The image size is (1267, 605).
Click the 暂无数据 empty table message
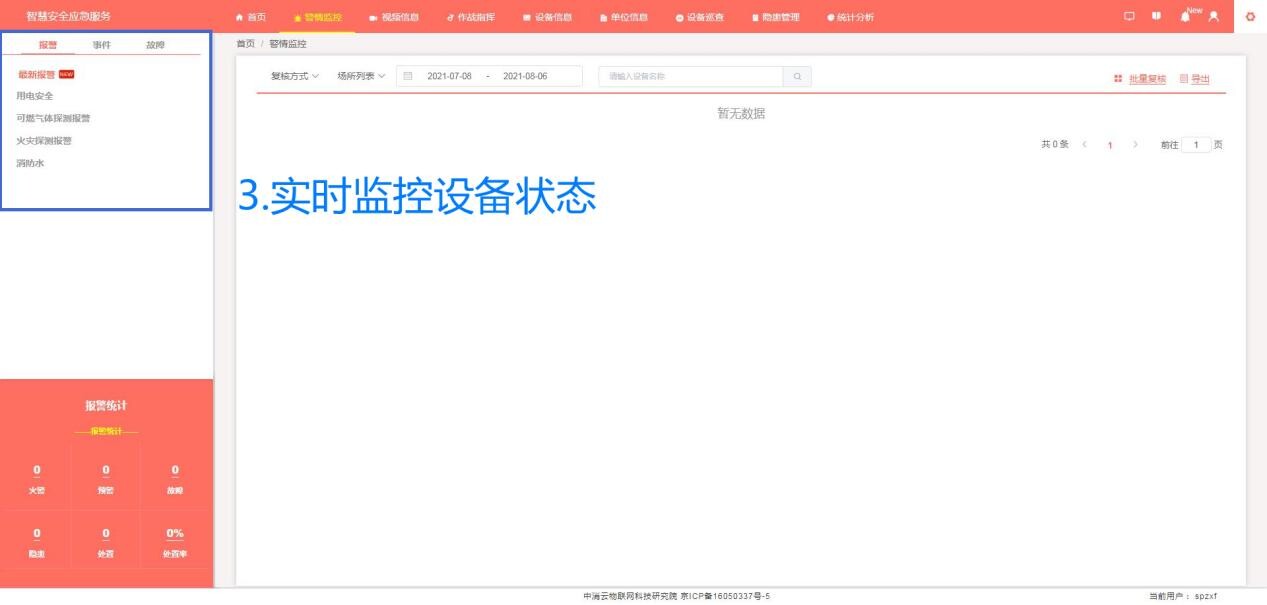pyautogui.click(x=741, y=114)
